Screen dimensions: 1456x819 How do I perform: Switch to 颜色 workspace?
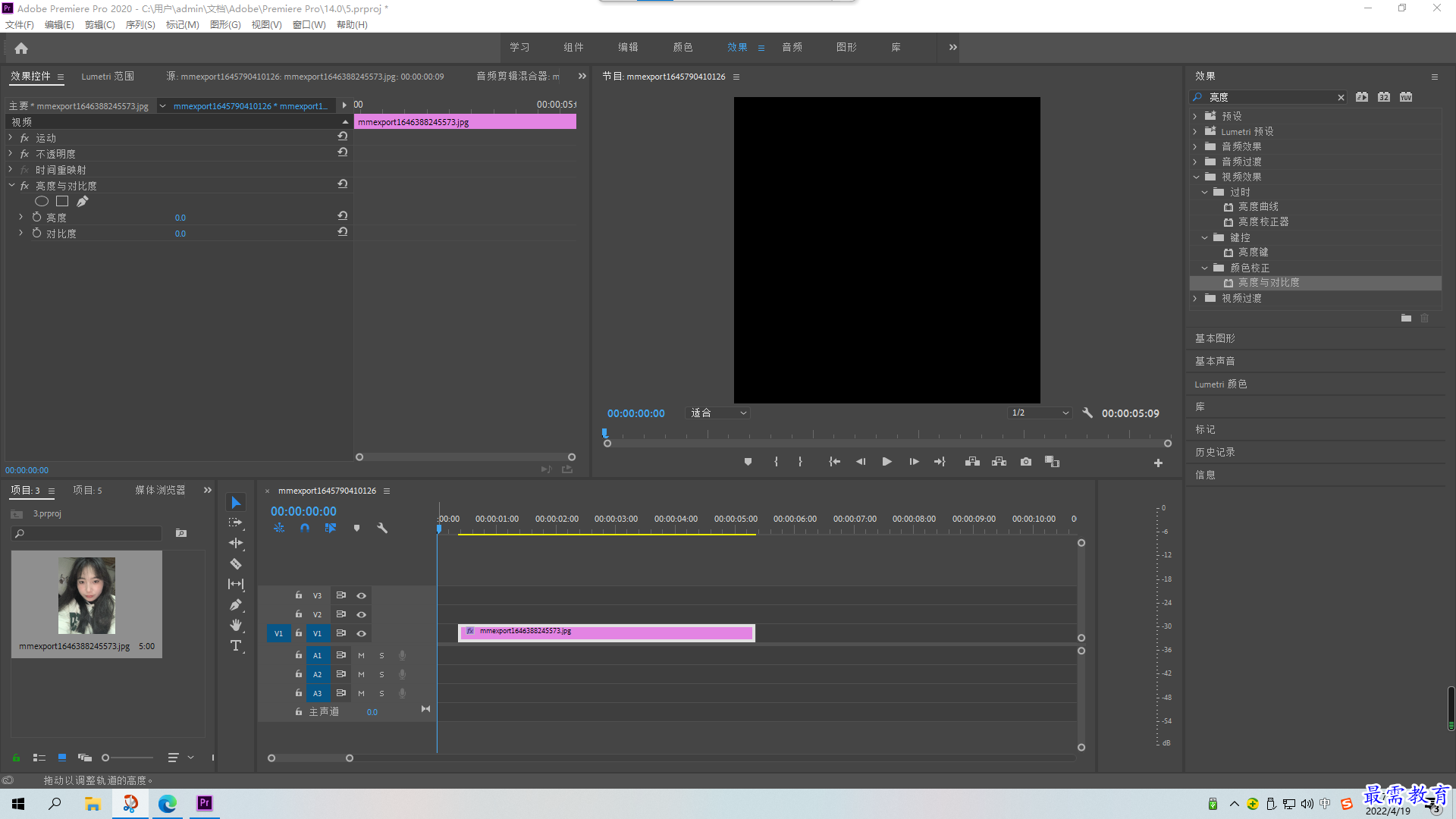click(x=682, y=47)
